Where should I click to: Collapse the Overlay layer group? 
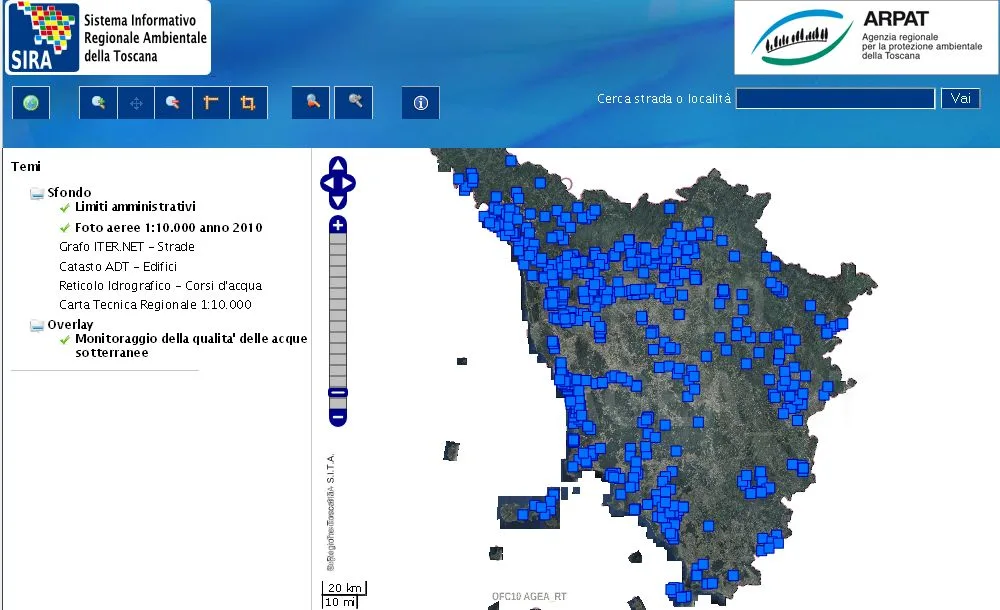tap(37, 325)
